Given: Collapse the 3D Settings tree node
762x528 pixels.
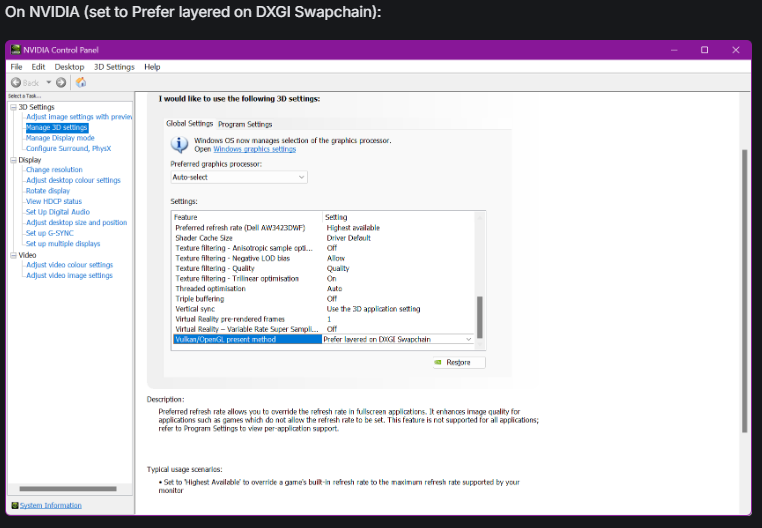Looking at the screenshot, I should click(14, 107).
